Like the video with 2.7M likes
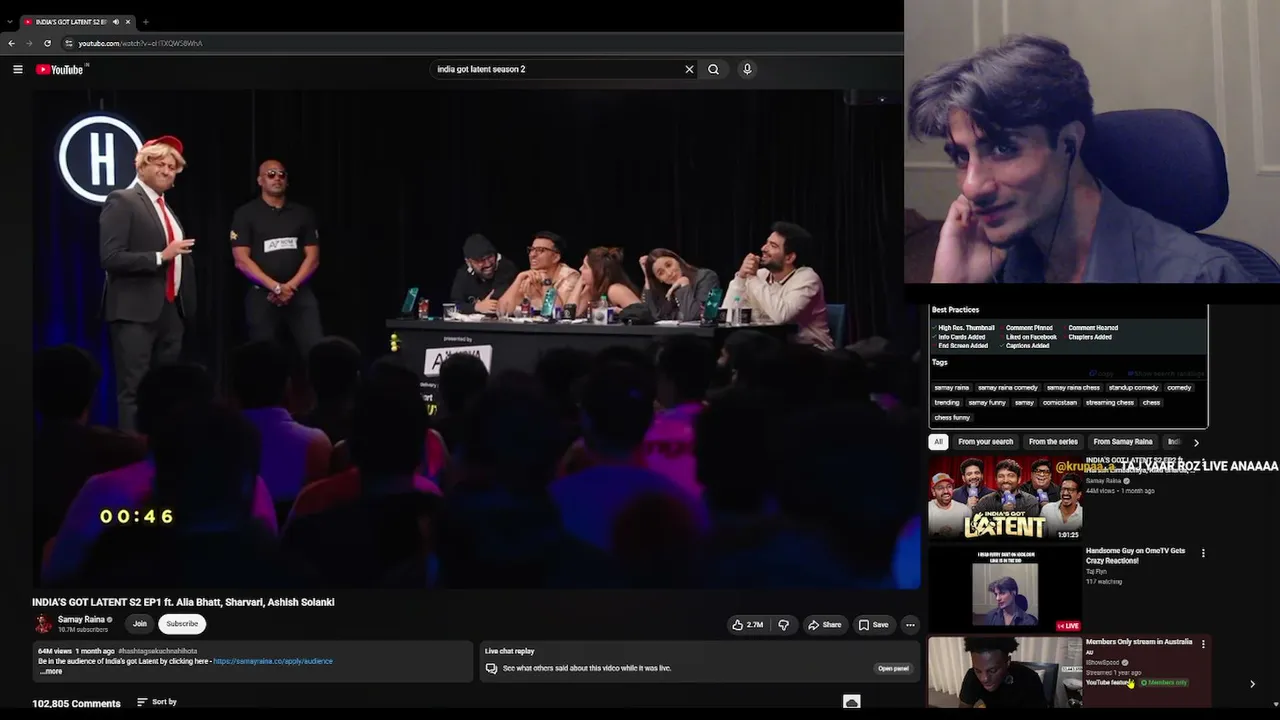1280x720 pixels. (x=747, y=625)
